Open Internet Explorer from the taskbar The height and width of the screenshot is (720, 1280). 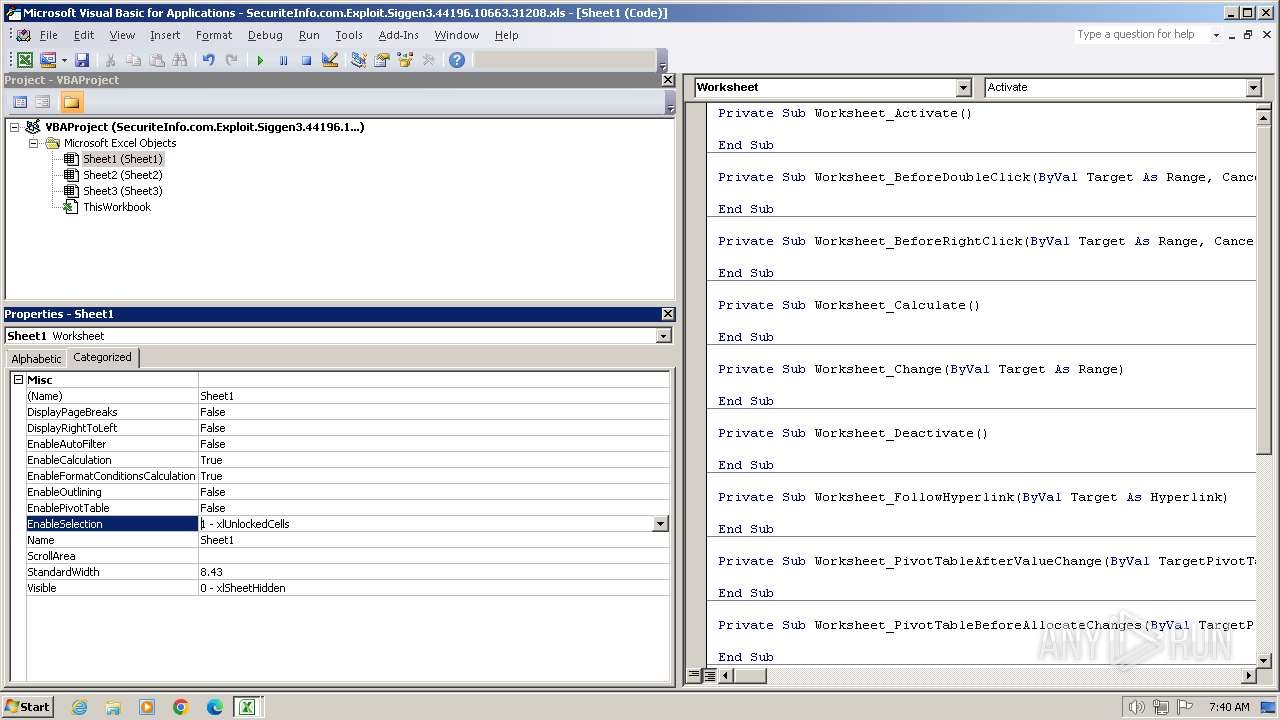point(79,707)
